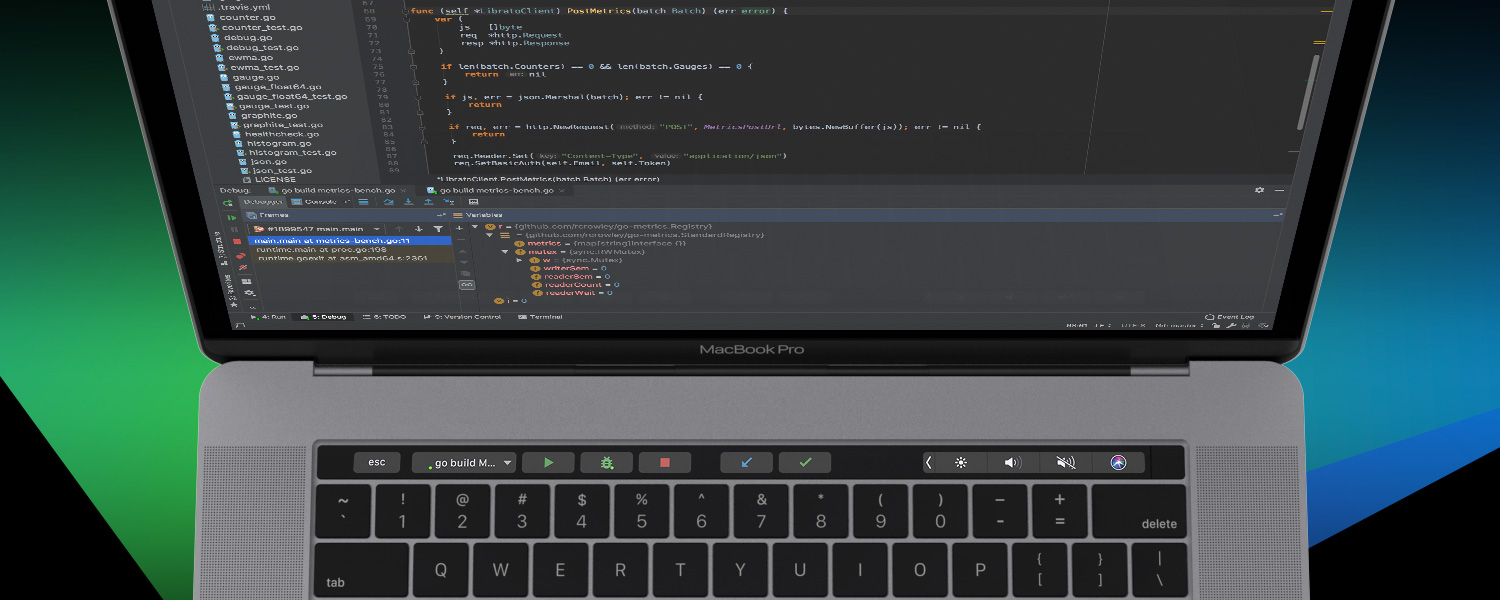The width and height of the screenshot is (1500, 600).
Task: Open Debug panel settings gear at right
Action: (1259, 190)
